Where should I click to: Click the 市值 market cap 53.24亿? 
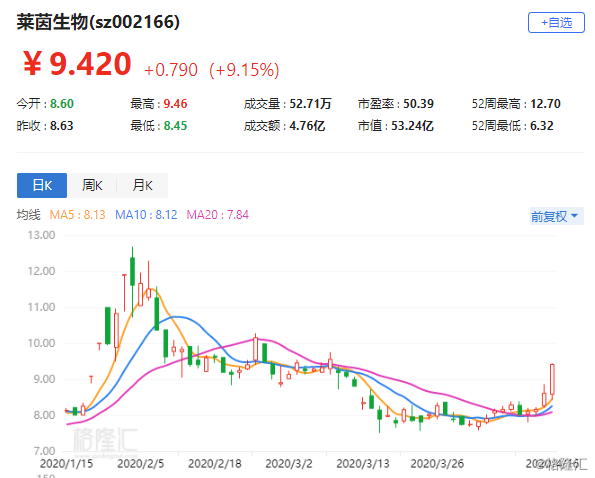(412, 126)
